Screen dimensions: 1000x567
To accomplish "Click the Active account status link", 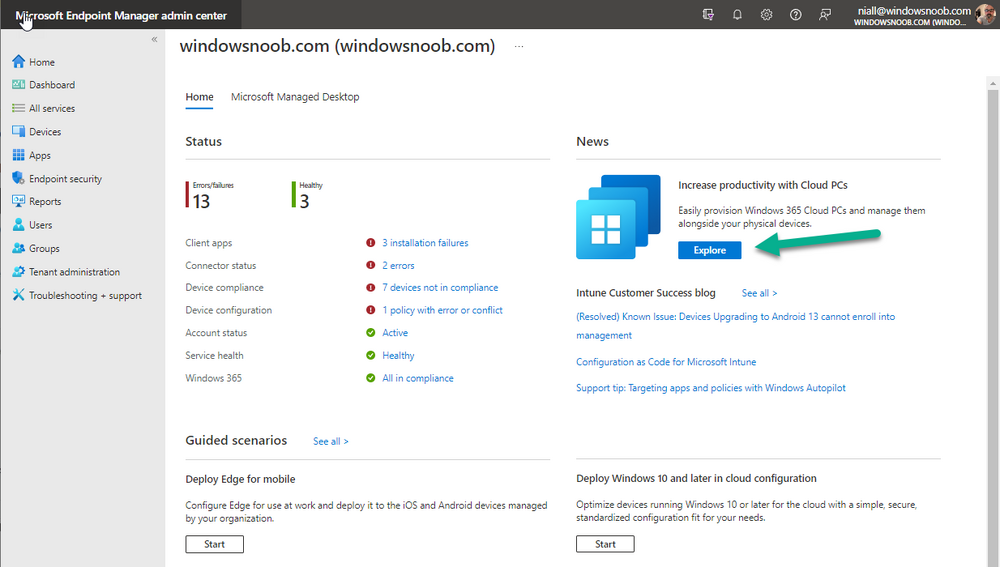I will pyautogui.click(x=395, y=333).
